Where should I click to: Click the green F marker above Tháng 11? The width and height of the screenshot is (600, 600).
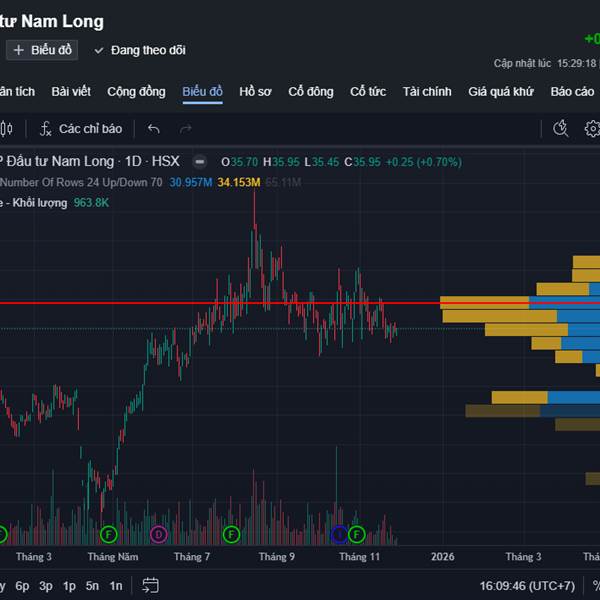pyautogui.click(x=357, y=535)
